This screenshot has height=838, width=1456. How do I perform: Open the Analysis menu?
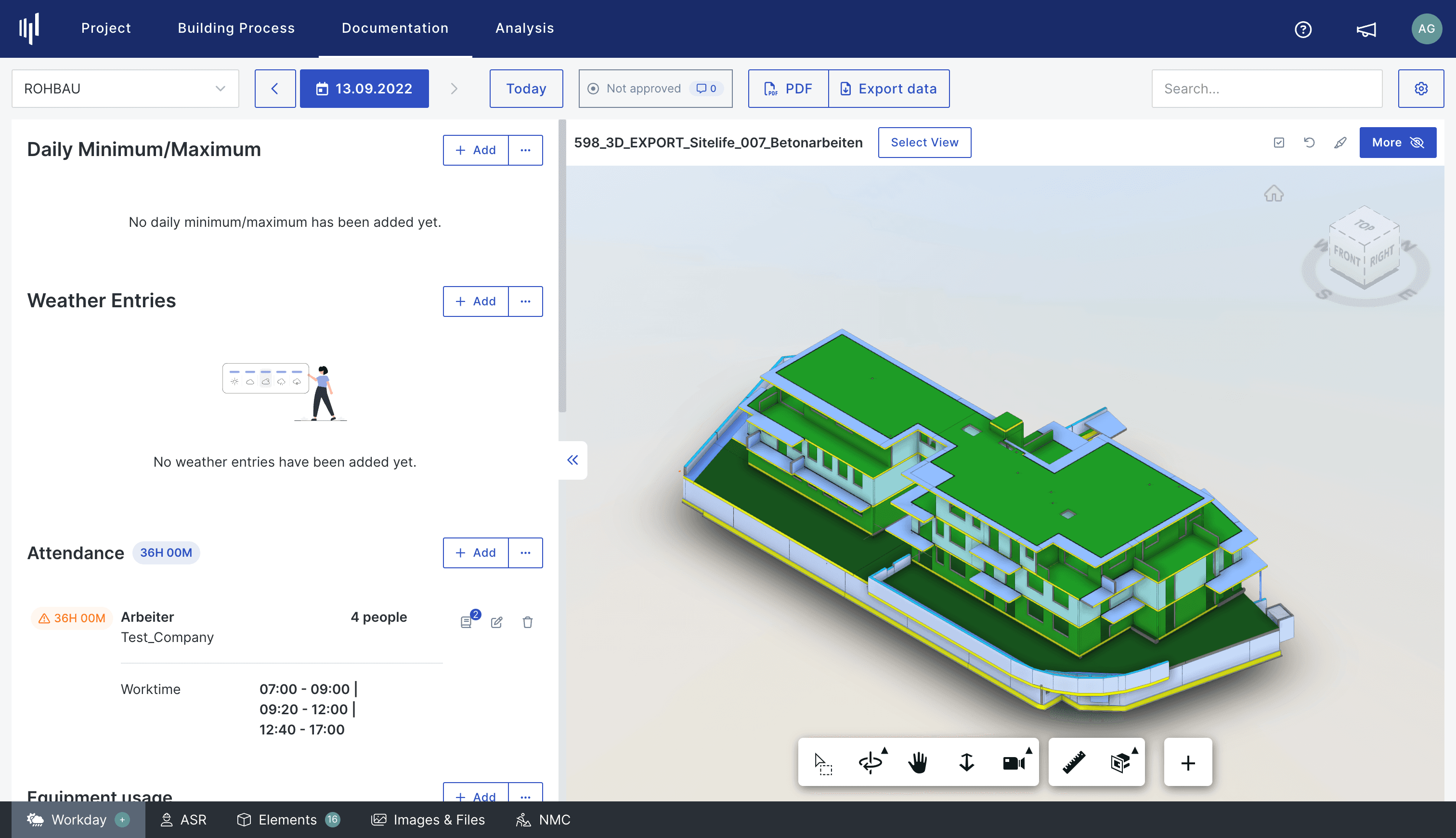pyautogui.click(x=525, y=28)
